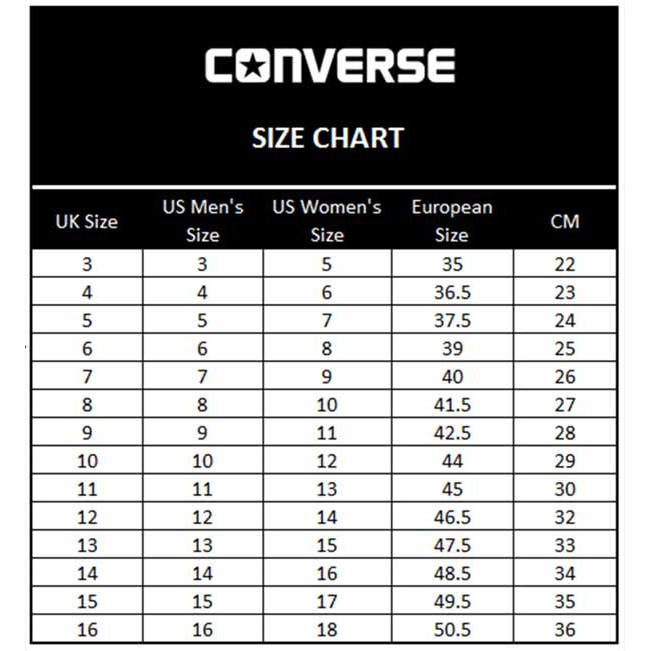
Task: Click the SIZE CHART heading
Action: coord(327,138)
